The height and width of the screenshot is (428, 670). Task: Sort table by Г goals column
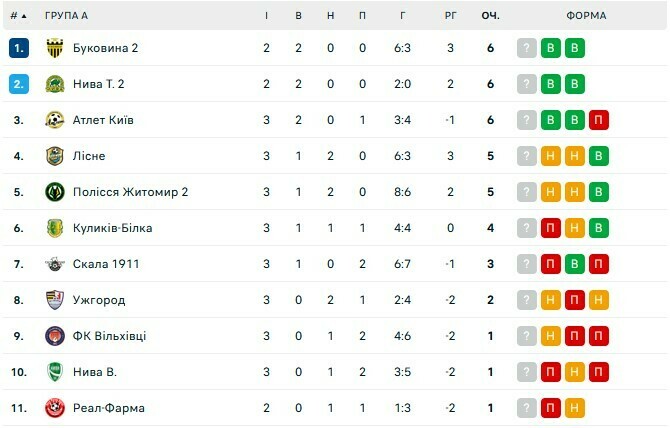tap(402, 16)
